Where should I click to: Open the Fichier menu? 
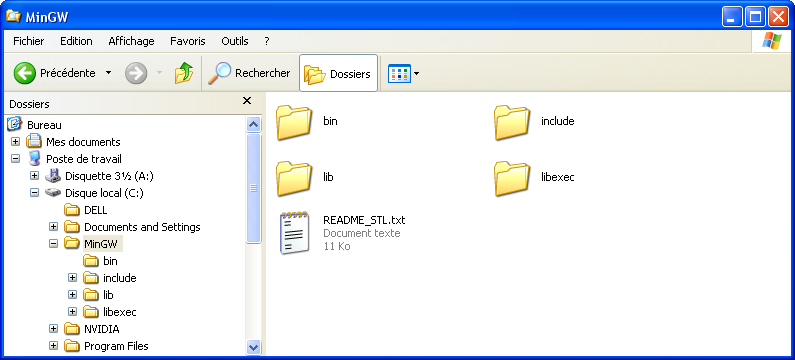click(x=29, y=41)
